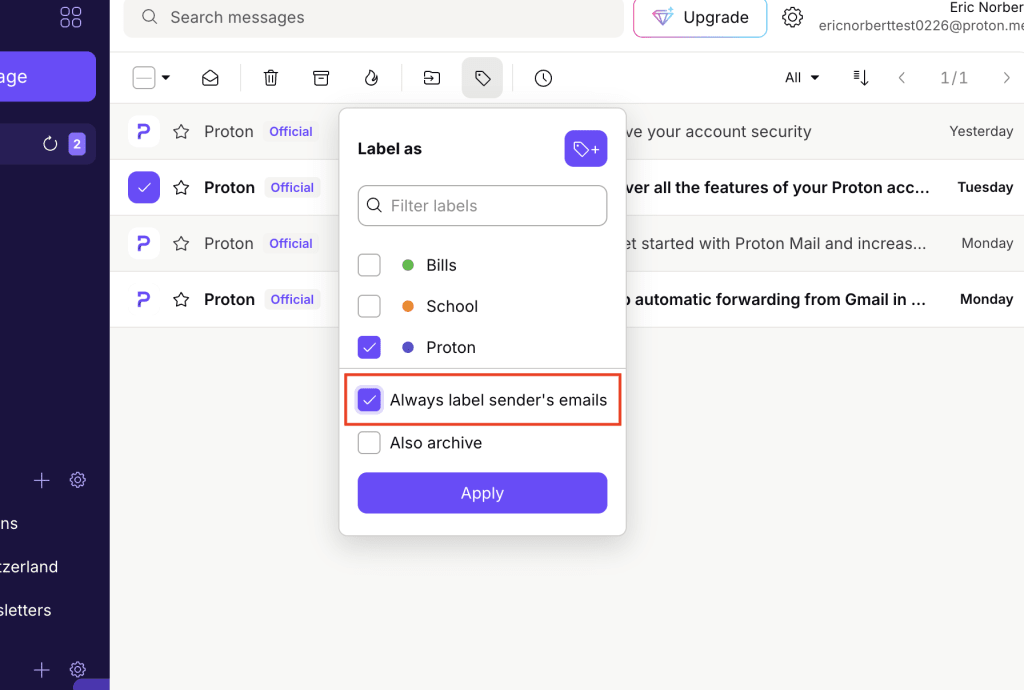Viewport: 1024px width, 690px height.
Task: Toggle the select-all checkbox
Action: point(144,78)
